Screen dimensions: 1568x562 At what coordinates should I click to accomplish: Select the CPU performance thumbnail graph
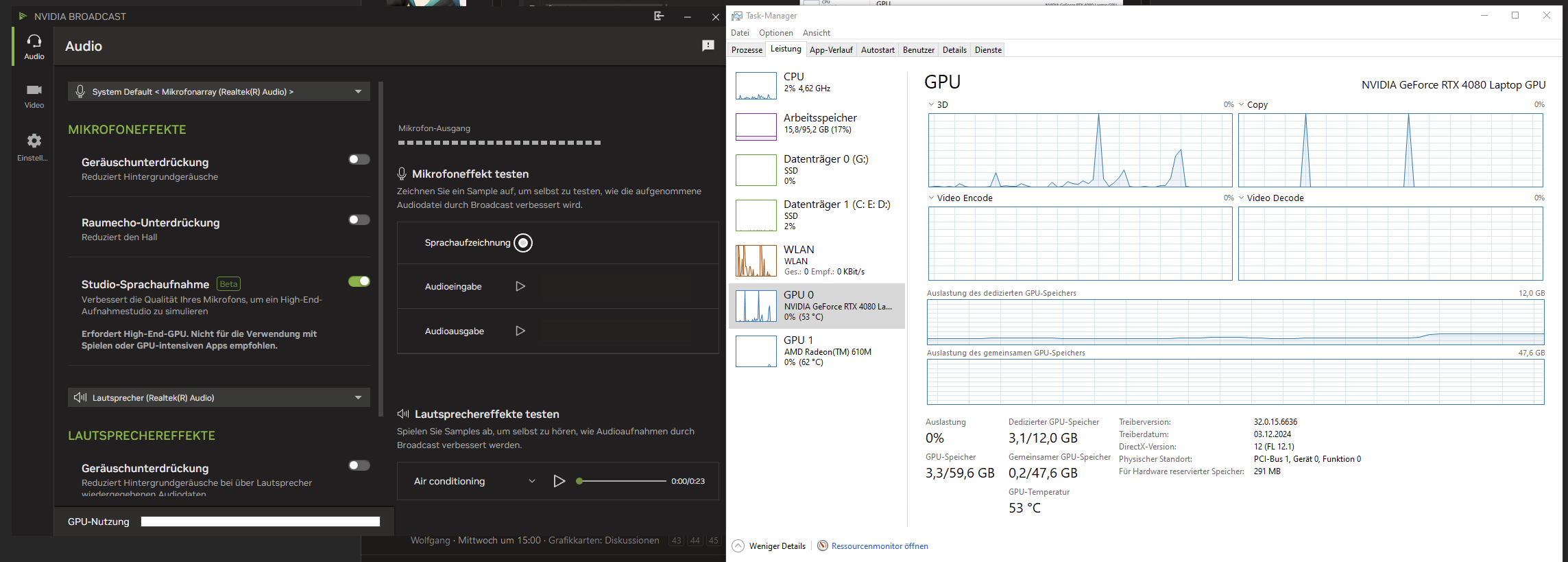pos(756,86)
